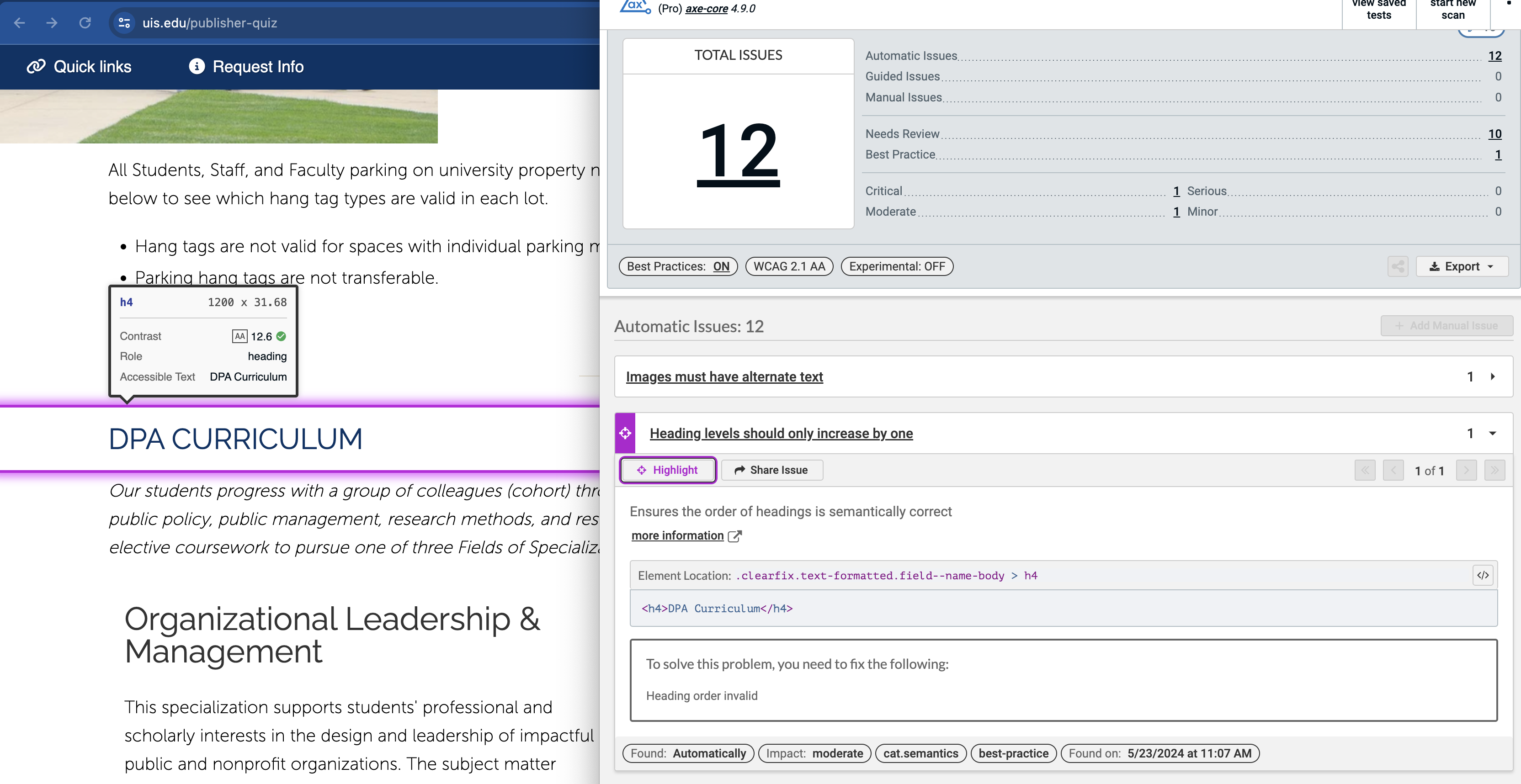
Task: Open Best Practice count 1
Action: [1498, 155]
